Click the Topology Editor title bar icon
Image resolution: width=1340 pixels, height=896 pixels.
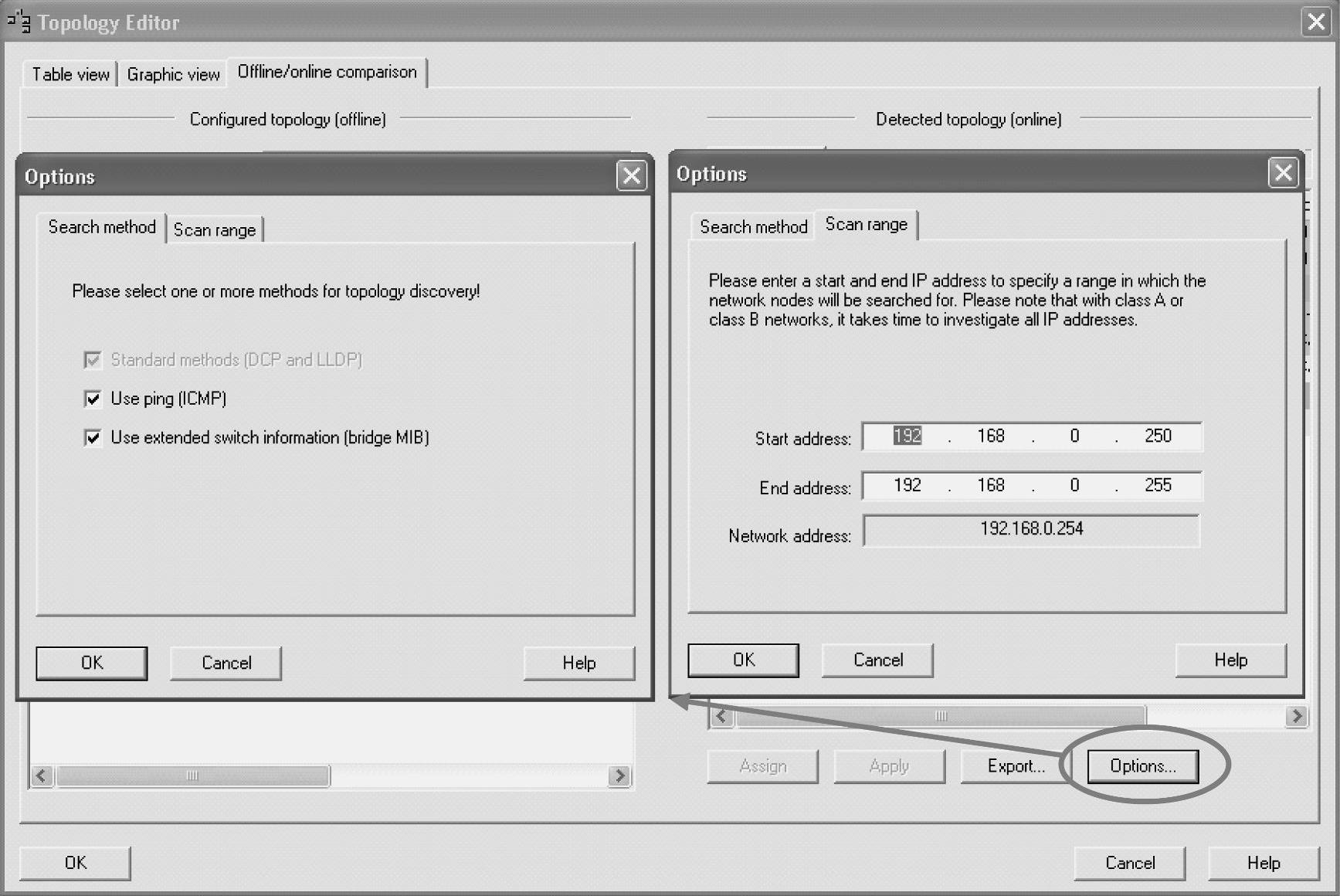(19, 22)
